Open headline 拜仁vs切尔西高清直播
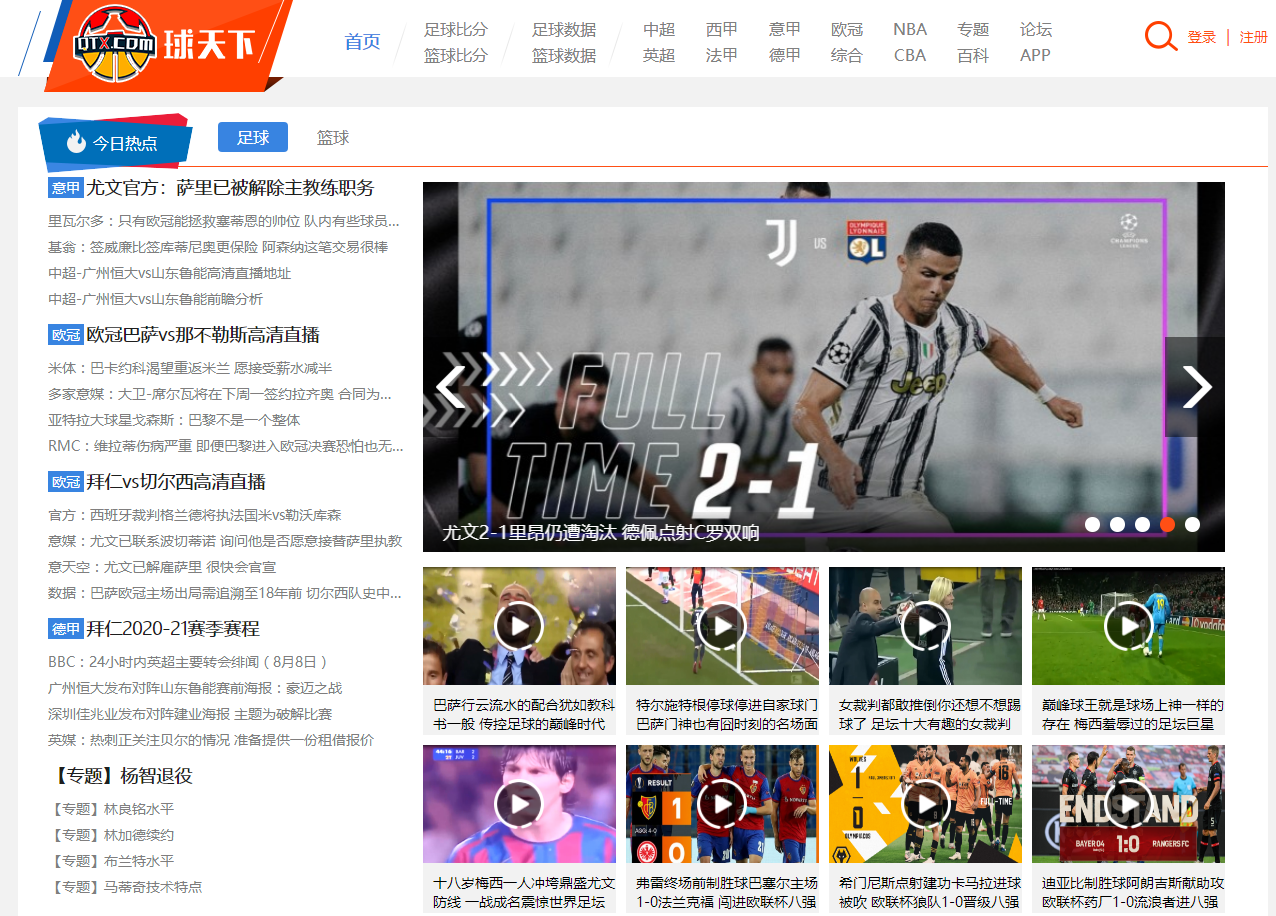Image resolution: width=1276 pixels, height=916 pixels. tap(176, 482)
